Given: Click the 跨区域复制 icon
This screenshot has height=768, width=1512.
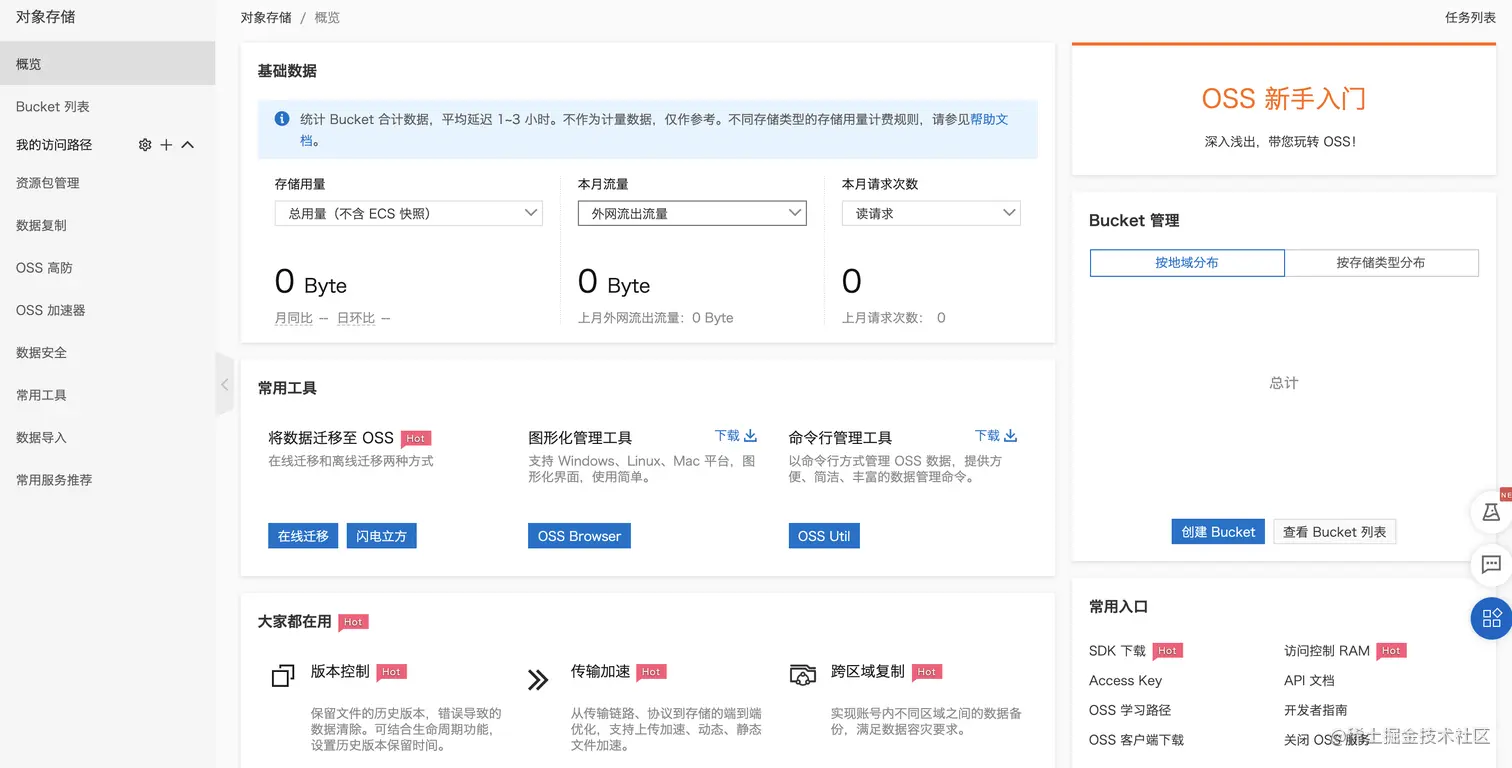Looking at the screenshot, I should pos(803,677).
